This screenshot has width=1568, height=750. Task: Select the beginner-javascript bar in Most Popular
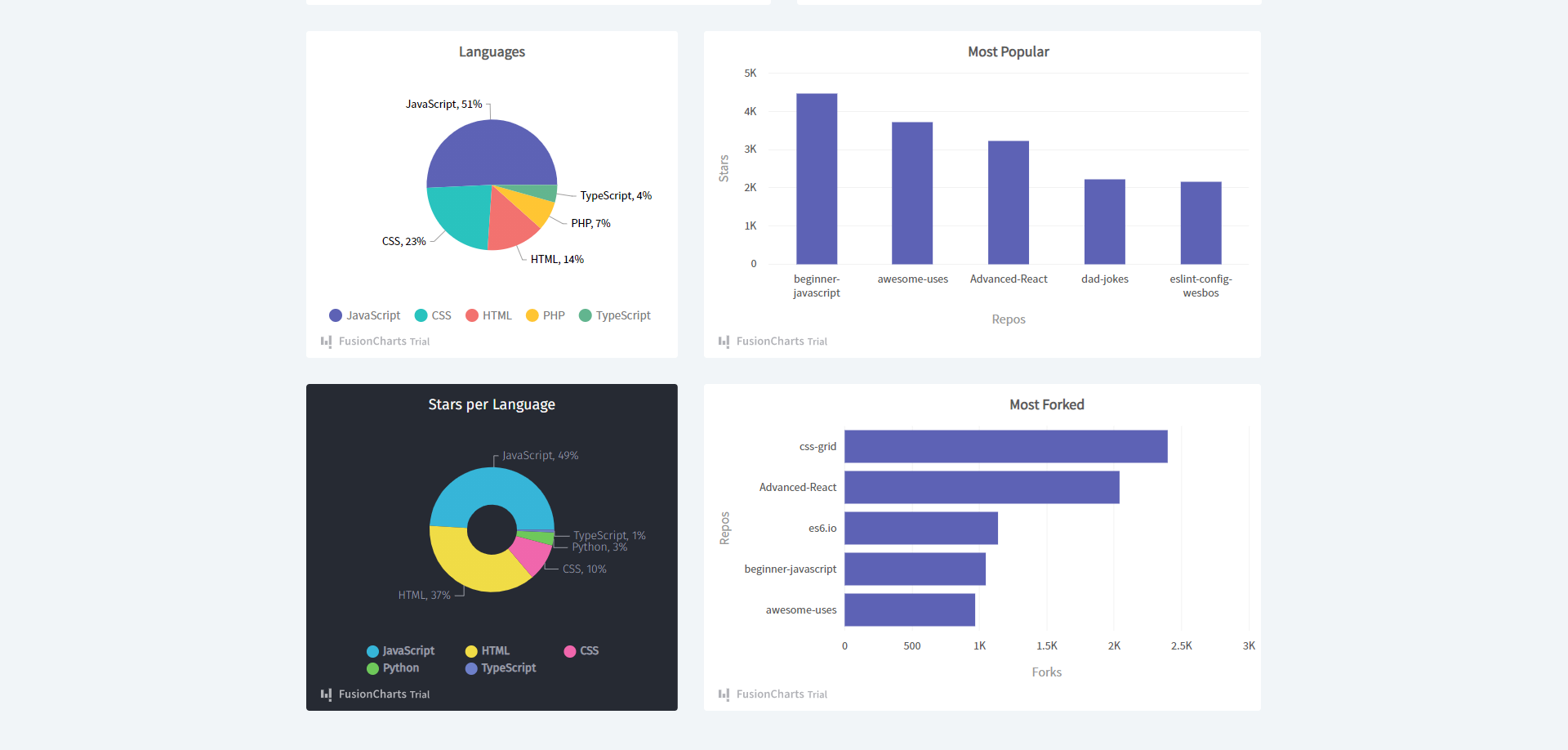tap(817, 180)
